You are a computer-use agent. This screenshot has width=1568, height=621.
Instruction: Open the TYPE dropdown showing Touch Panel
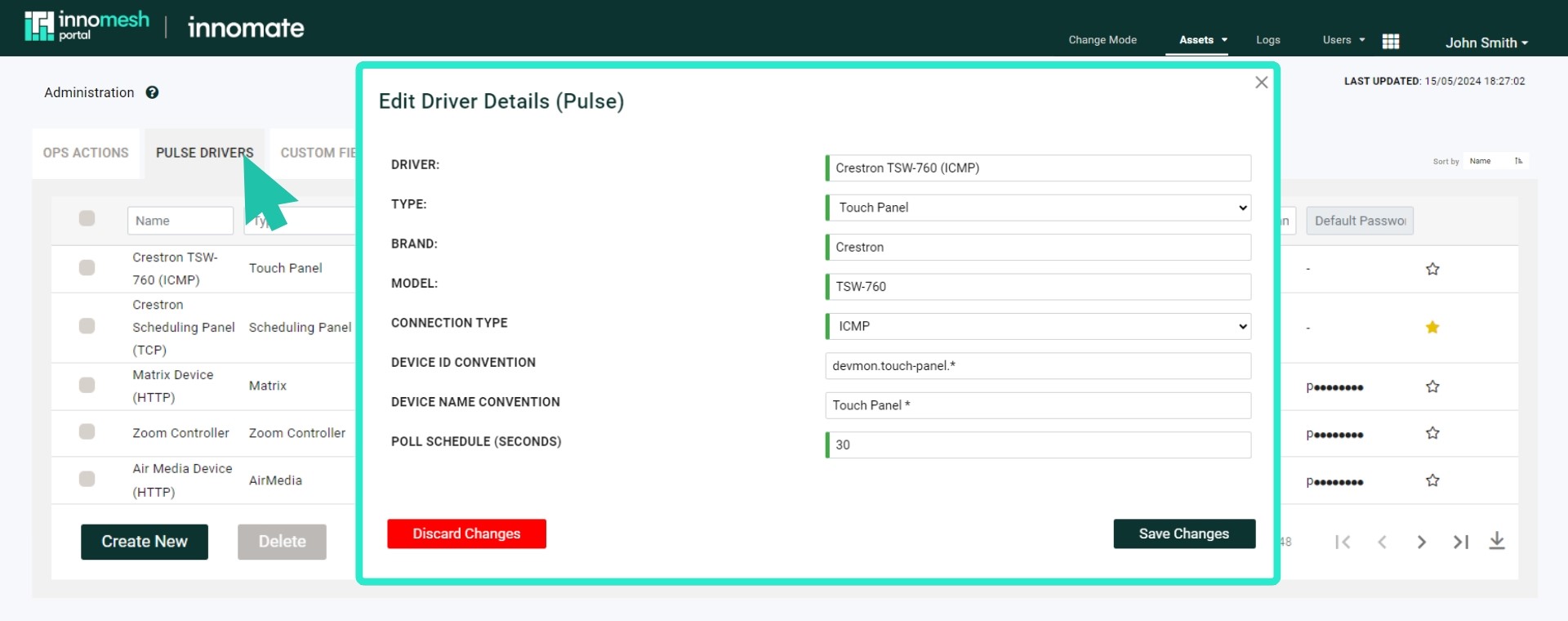[x=1038, y=208]
